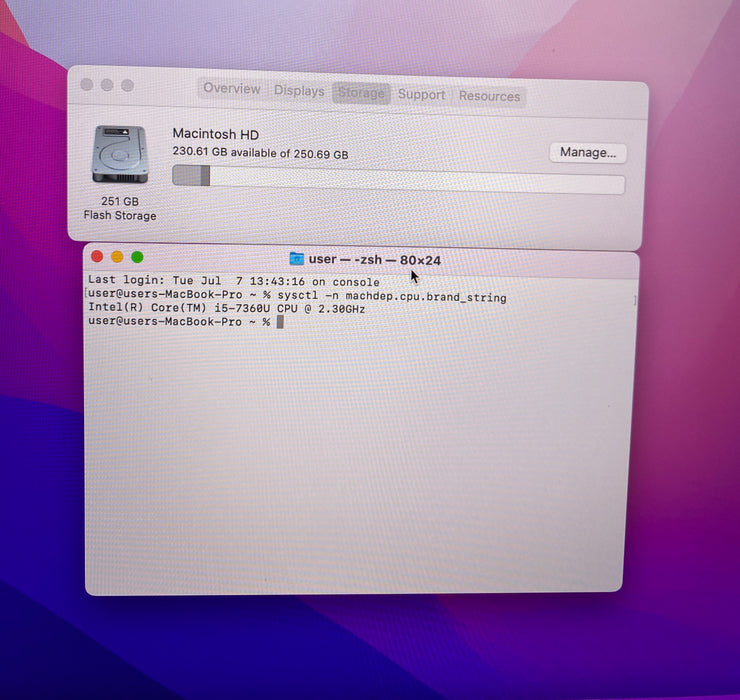The height and width of the screenshot is (700, 740).
Task: Click the light gray used-space segment of storage bar
Action: coord(186,175)
